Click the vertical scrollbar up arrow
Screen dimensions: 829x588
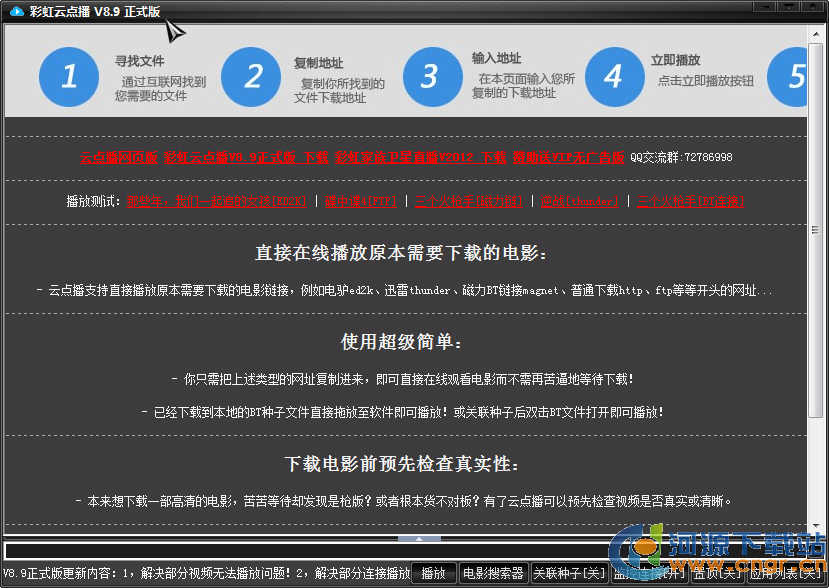point(816,34)
